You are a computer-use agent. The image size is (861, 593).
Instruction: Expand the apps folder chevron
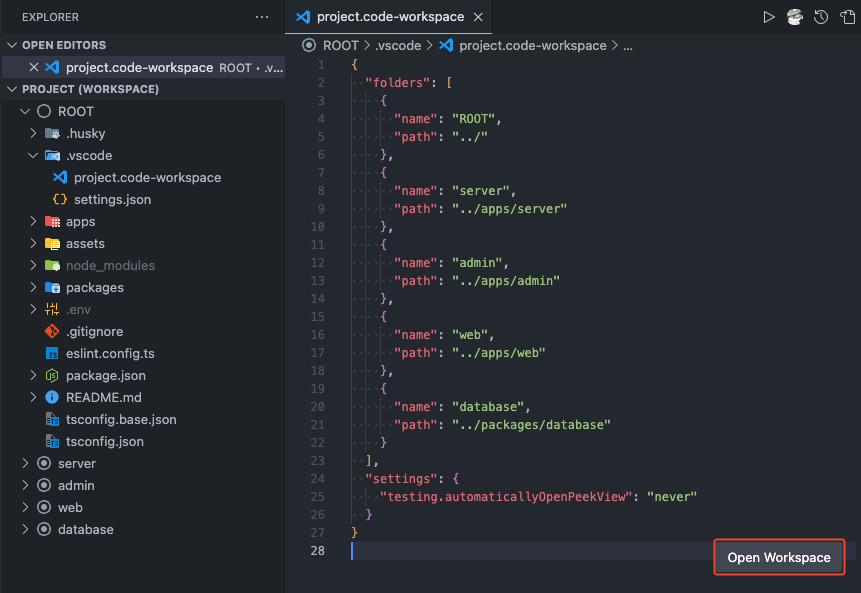(33, 221)
